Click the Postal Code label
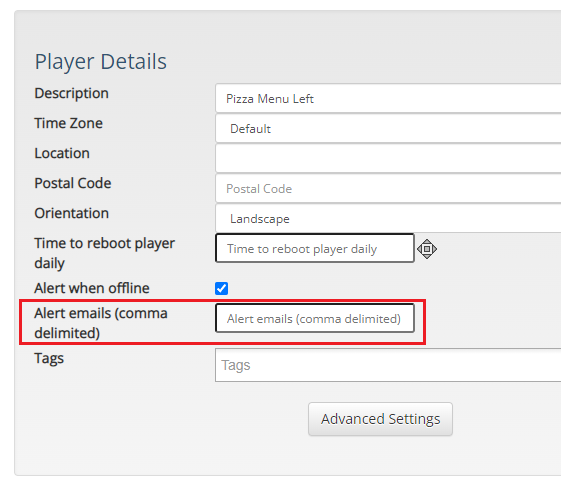Screen dimensions: 561x494 click(x=73, y=183)
